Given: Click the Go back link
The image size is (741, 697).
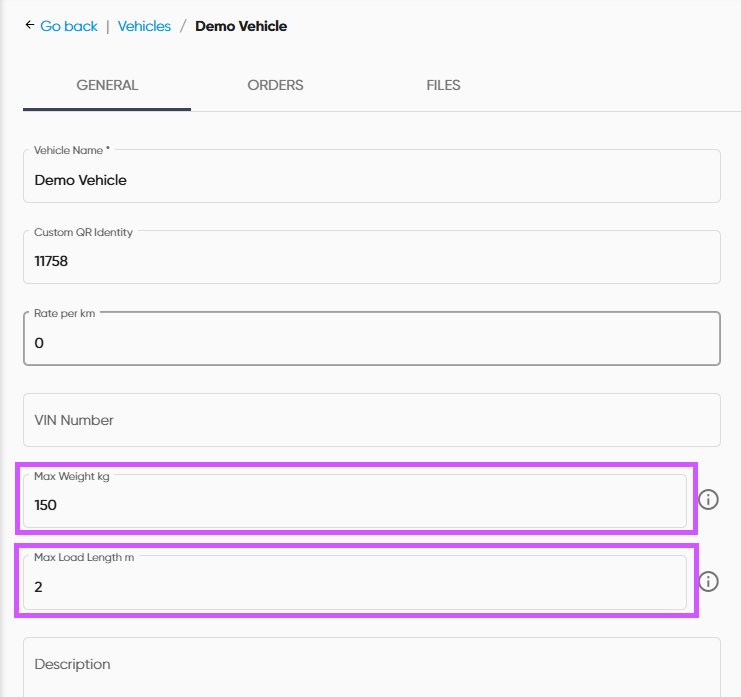Looking at the screenshot, I should pyautogui.click(x=69, y=27).
